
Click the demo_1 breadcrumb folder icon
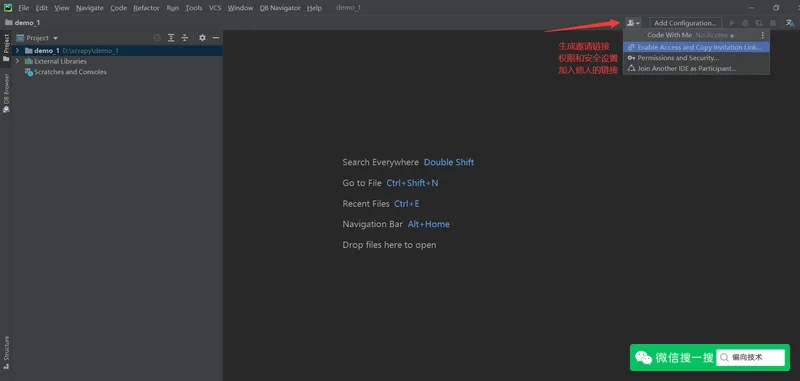pyautogui.click(x=8, y=22)
